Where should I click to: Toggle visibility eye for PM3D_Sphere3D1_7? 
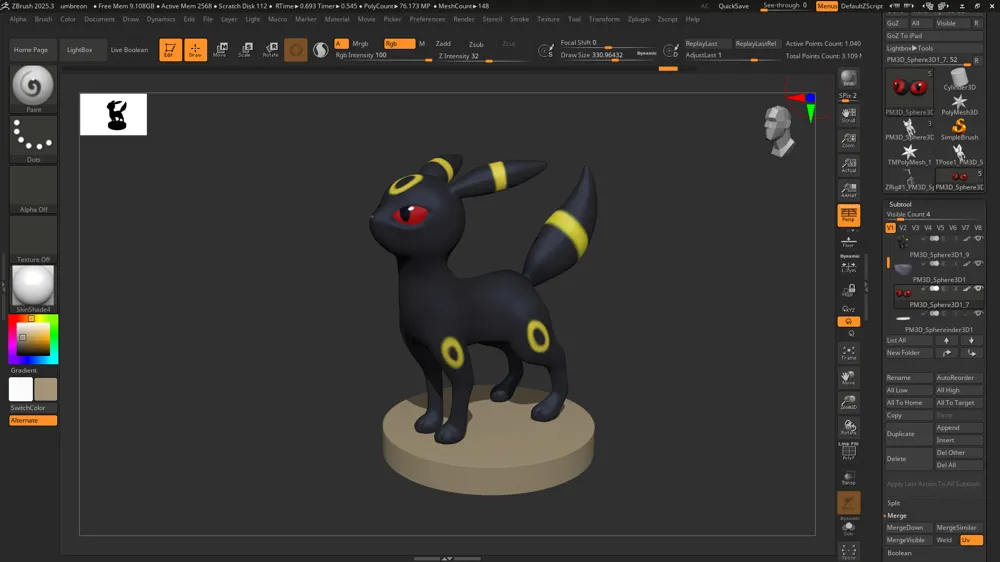point(978,289)
